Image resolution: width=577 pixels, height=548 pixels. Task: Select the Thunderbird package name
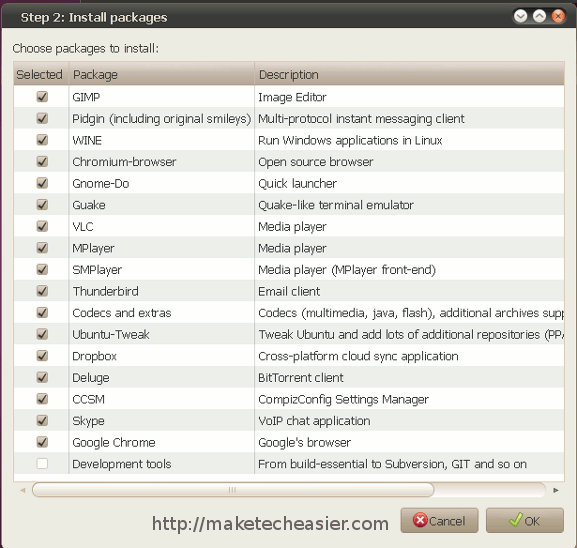106,291
